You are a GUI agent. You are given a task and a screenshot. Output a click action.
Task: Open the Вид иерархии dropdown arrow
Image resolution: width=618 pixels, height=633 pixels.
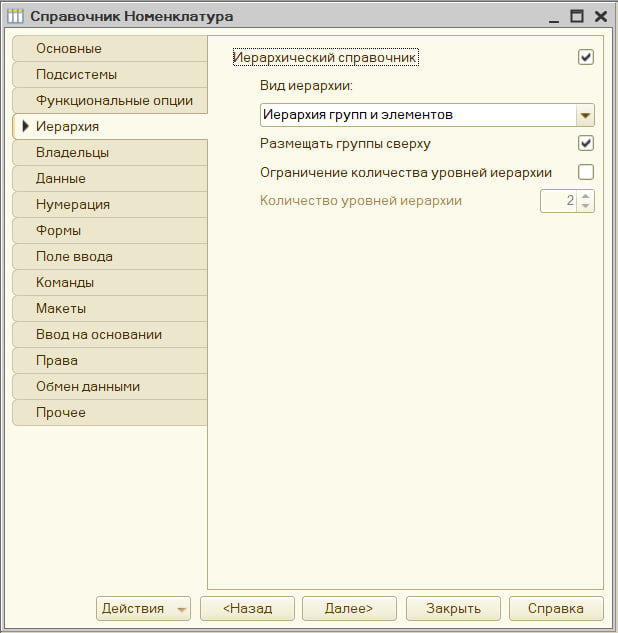585,115
